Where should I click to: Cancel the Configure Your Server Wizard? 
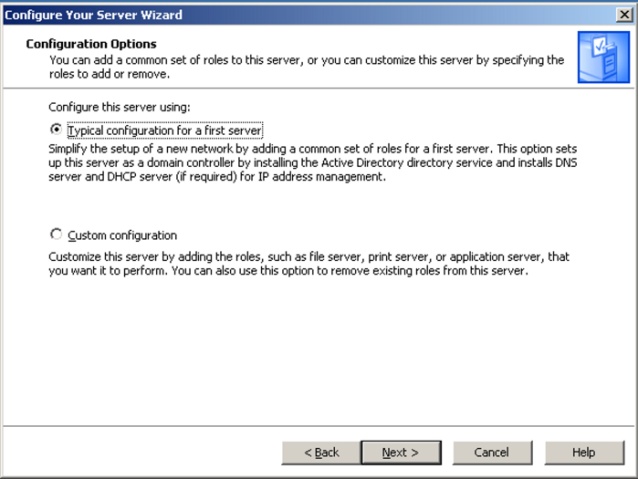(x=492, y=452)
